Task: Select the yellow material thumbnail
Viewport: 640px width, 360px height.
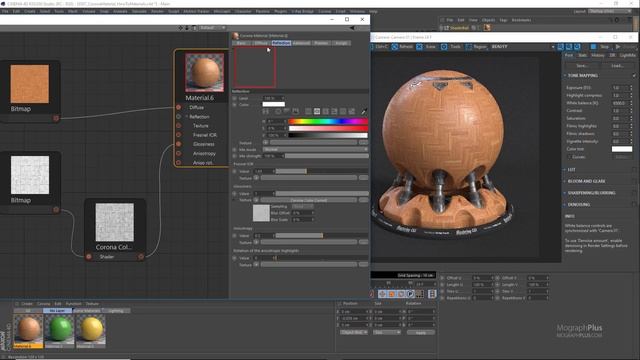Action: coord(91,329)
